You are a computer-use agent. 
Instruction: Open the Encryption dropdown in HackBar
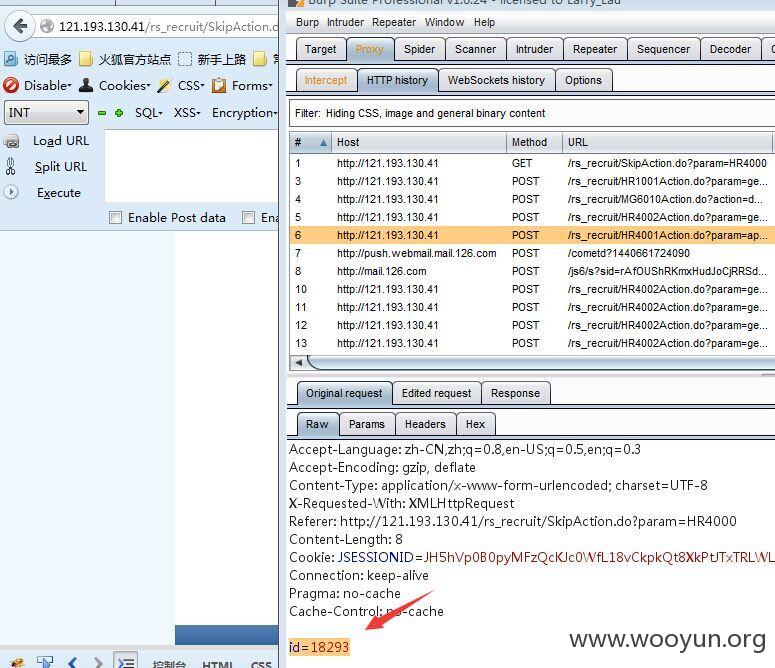click(244, 113)
